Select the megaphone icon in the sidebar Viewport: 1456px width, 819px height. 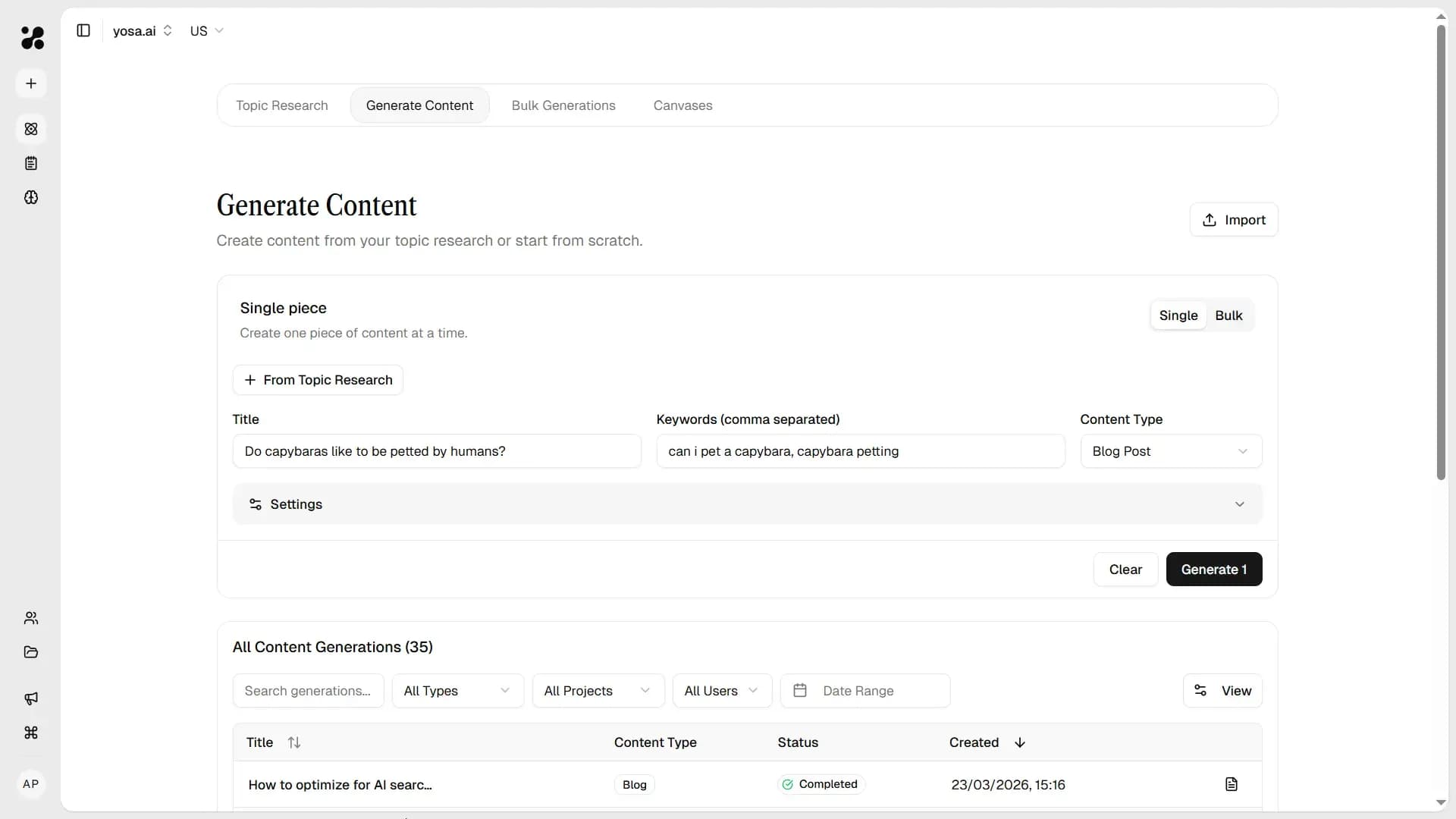pyautogui.click(x=30, y=698)
